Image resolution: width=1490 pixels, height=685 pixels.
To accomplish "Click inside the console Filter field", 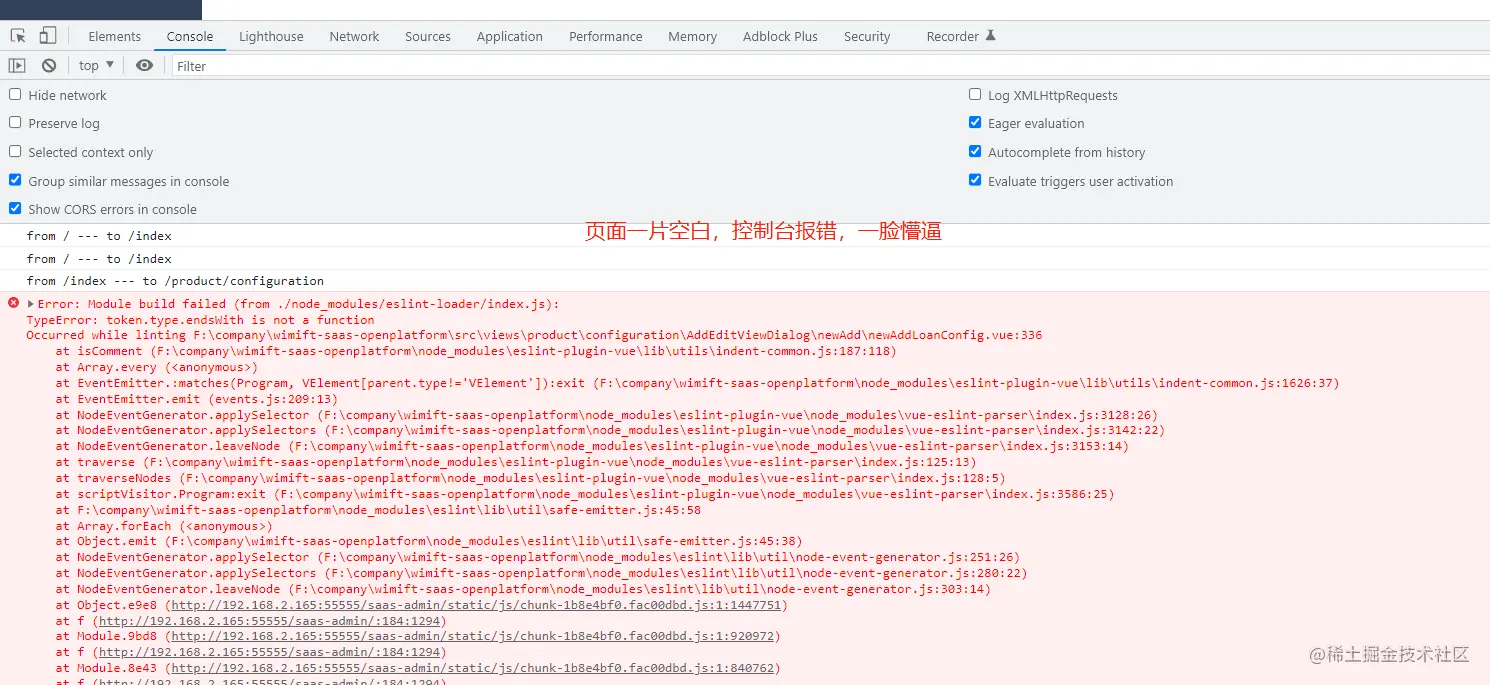I will pyautogui.click(x=830, y=66).
